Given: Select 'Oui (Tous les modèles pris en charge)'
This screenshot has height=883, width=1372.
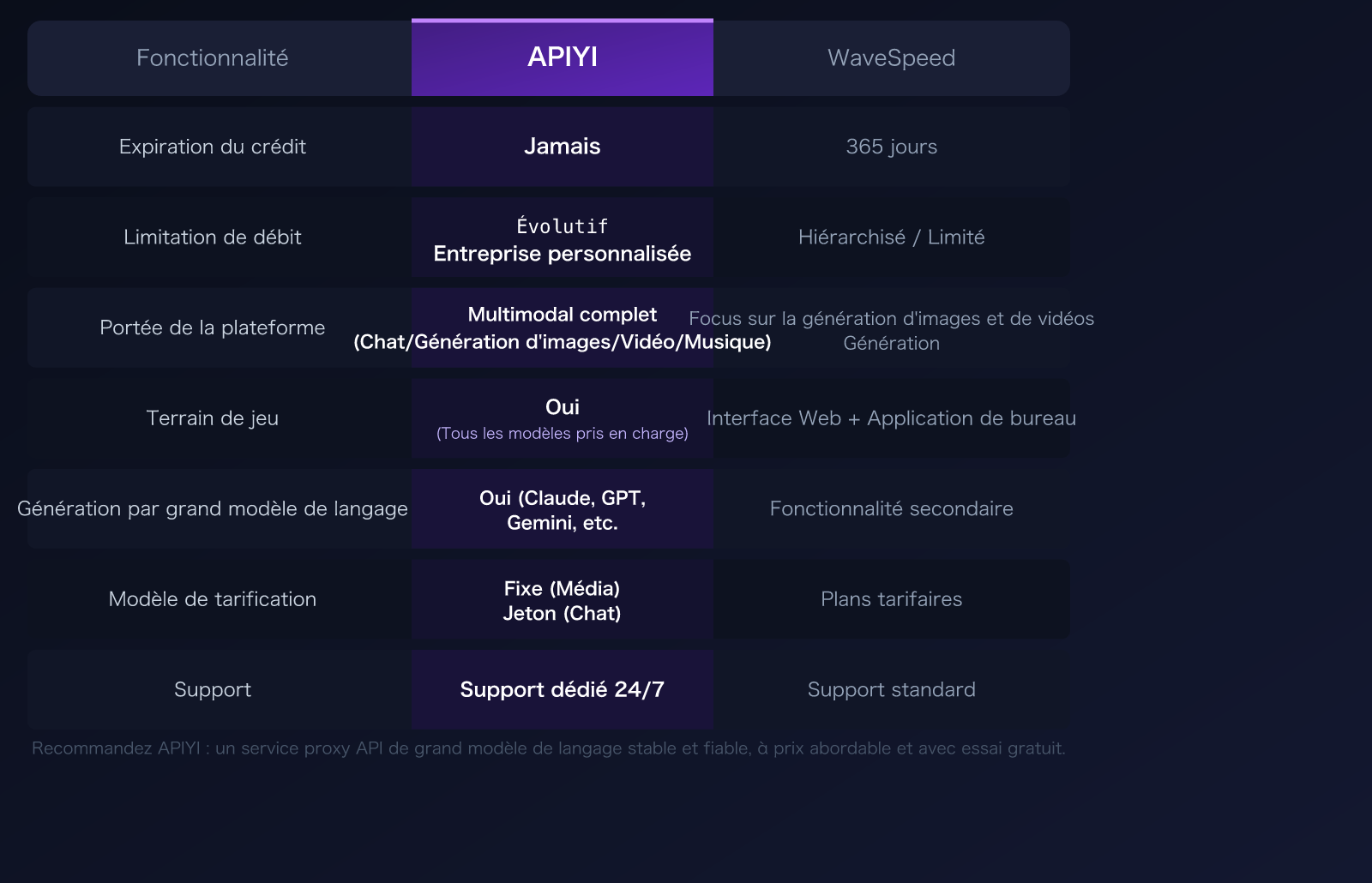Looking at the screenshot, I should [x=562, y=418].
